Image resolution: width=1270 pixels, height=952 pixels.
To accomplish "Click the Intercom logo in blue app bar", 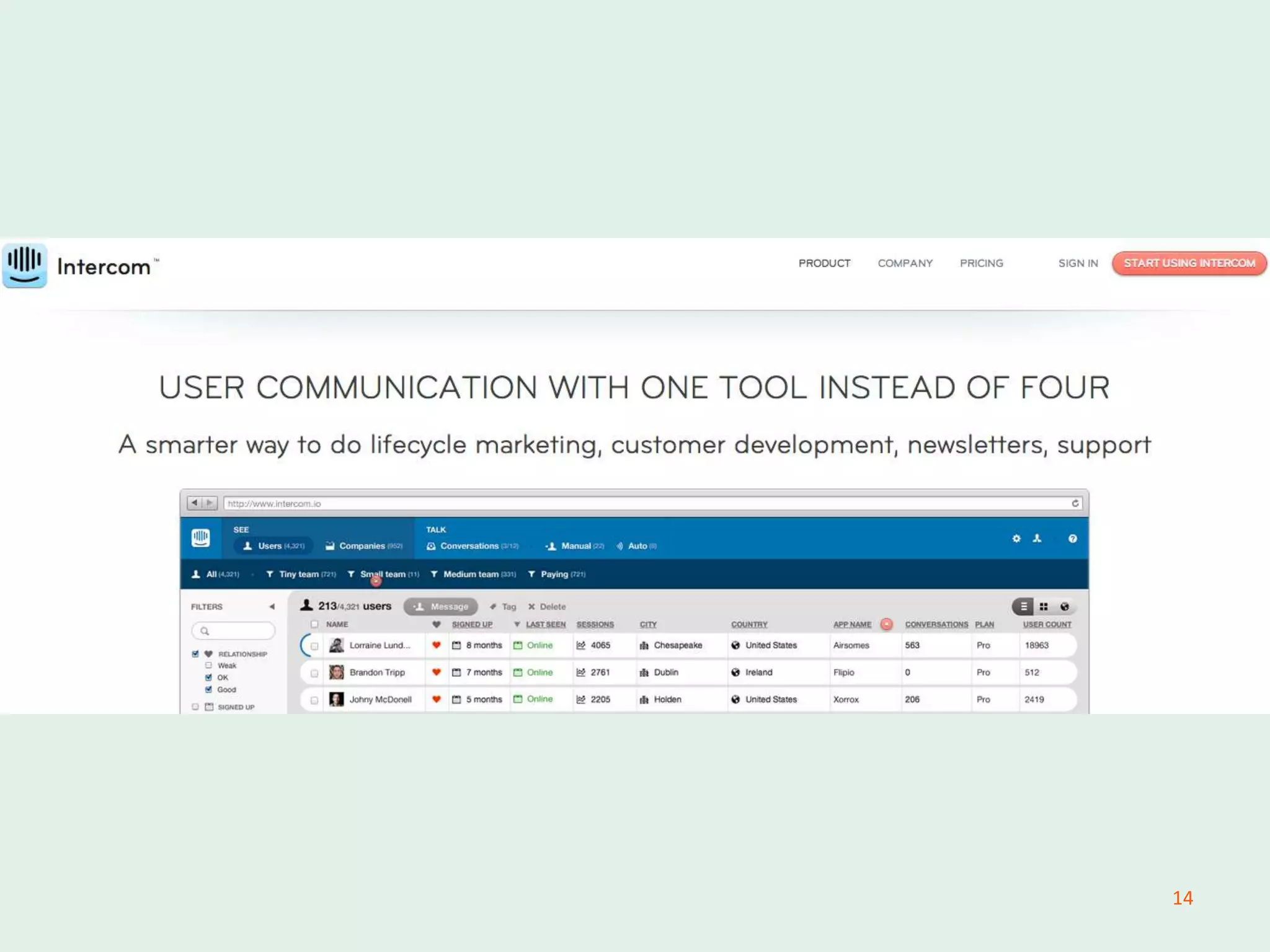I will point(200,538).
